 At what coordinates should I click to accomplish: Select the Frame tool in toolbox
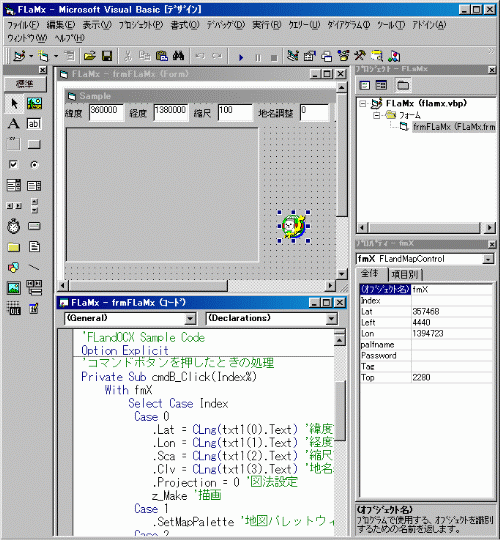click(x=14, y=144)
